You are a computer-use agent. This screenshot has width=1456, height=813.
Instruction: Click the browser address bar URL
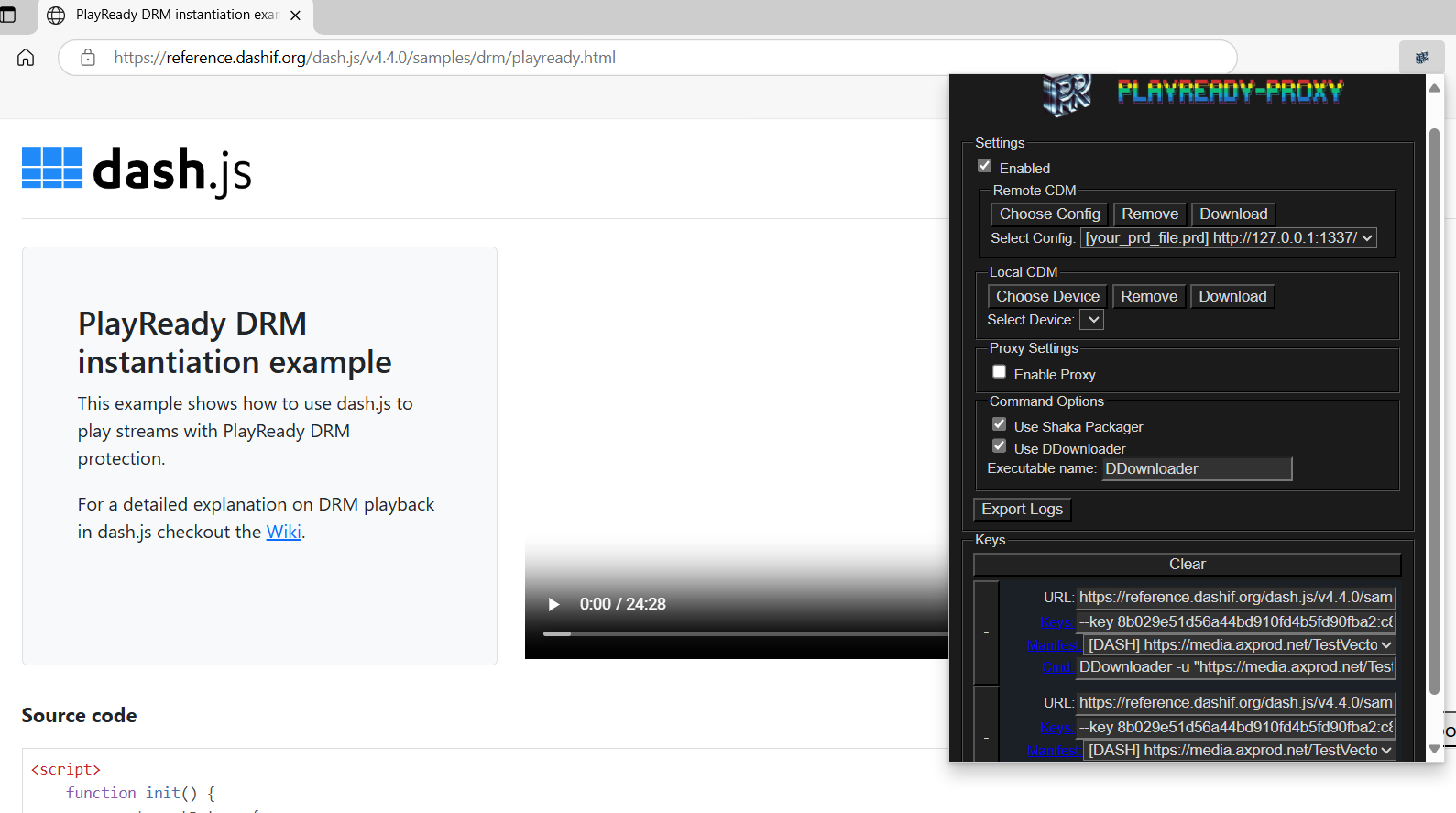pos(365,58)
